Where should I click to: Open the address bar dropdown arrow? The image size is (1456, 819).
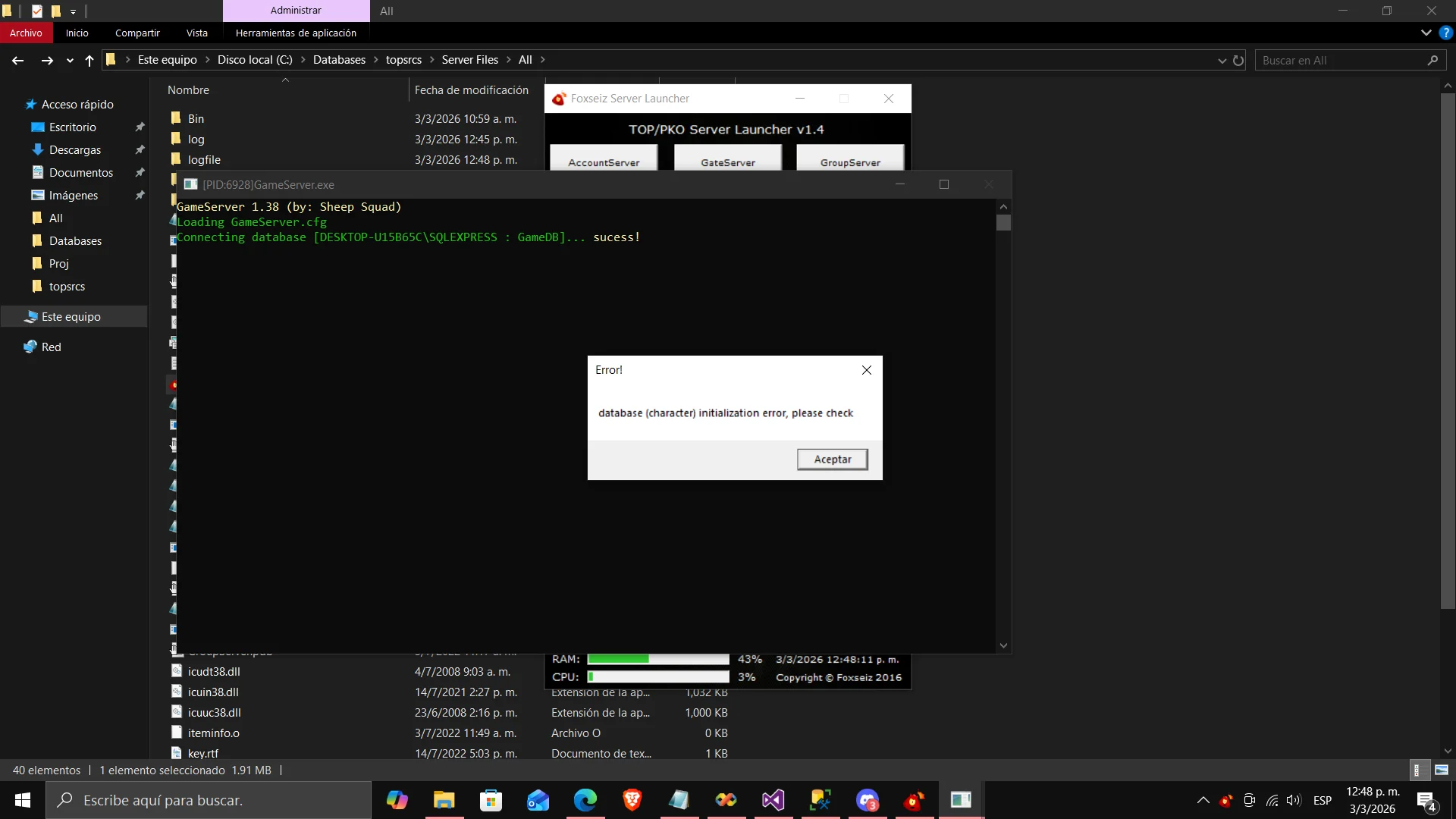[1221, 60]
